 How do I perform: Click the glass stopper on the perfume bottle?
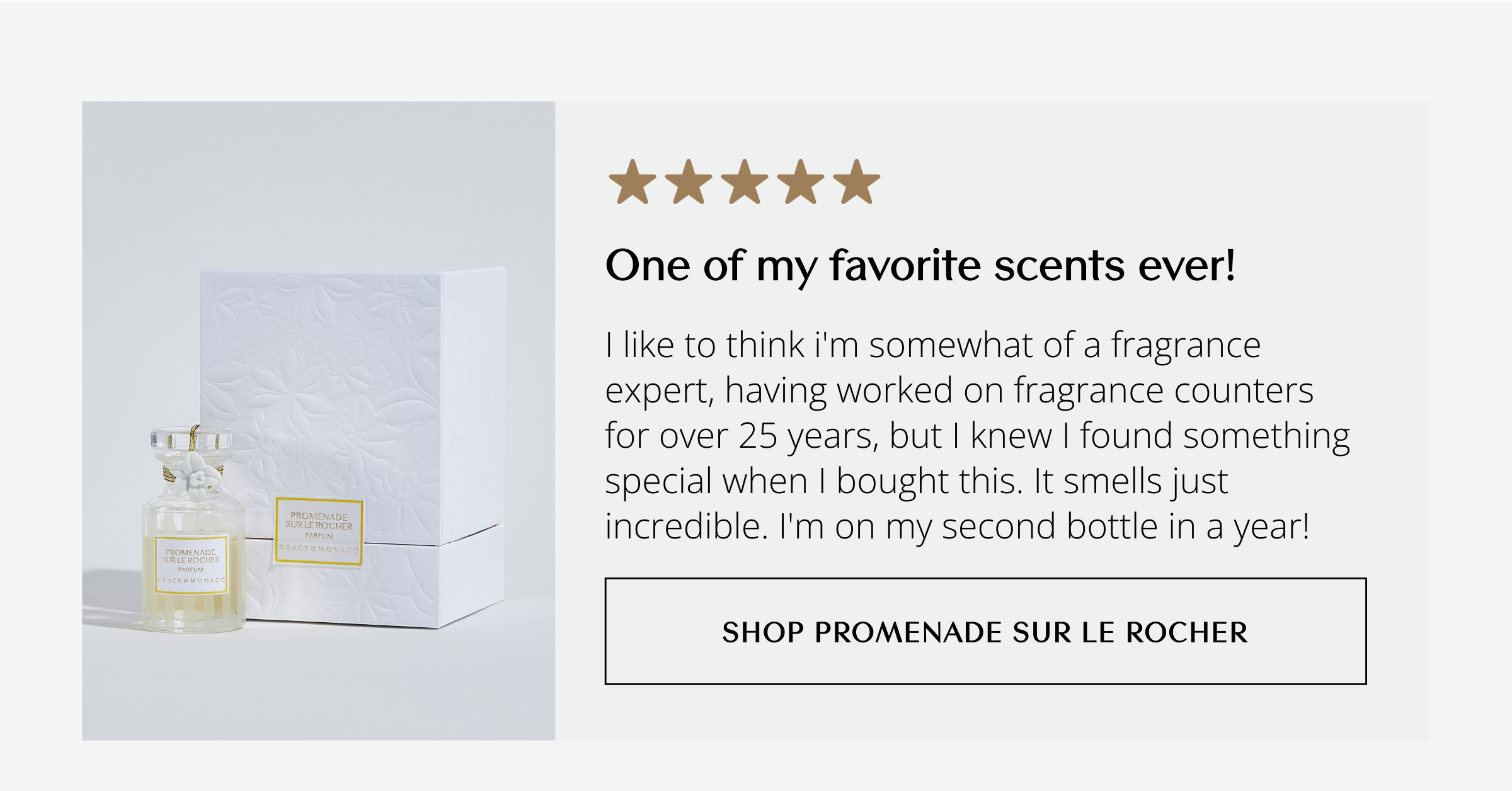pos(192,440)
